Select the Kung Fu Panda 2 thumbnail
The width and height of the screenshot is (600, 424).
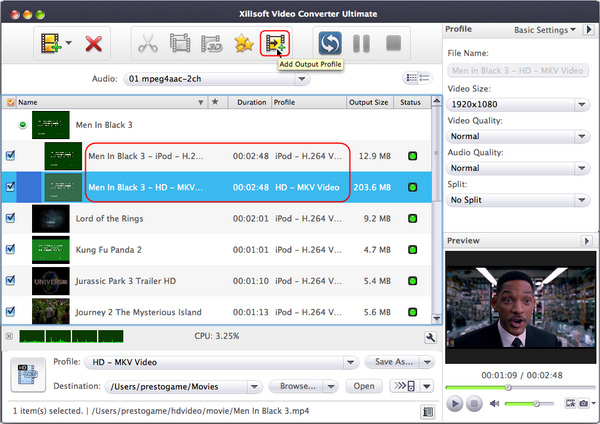[51, 250]
